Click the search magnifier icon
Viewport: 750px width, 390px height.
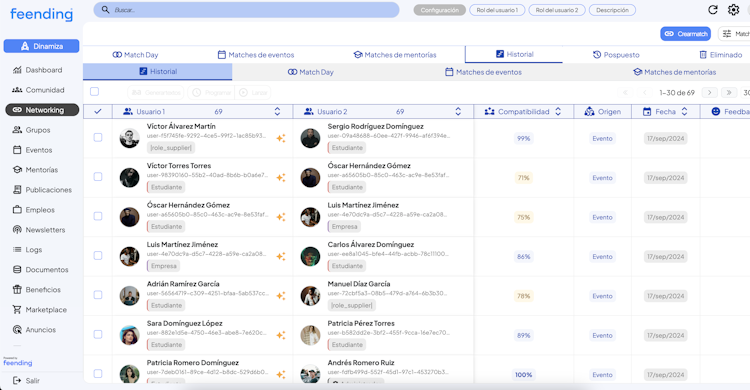pyautogui.click(x=105, y=10)
